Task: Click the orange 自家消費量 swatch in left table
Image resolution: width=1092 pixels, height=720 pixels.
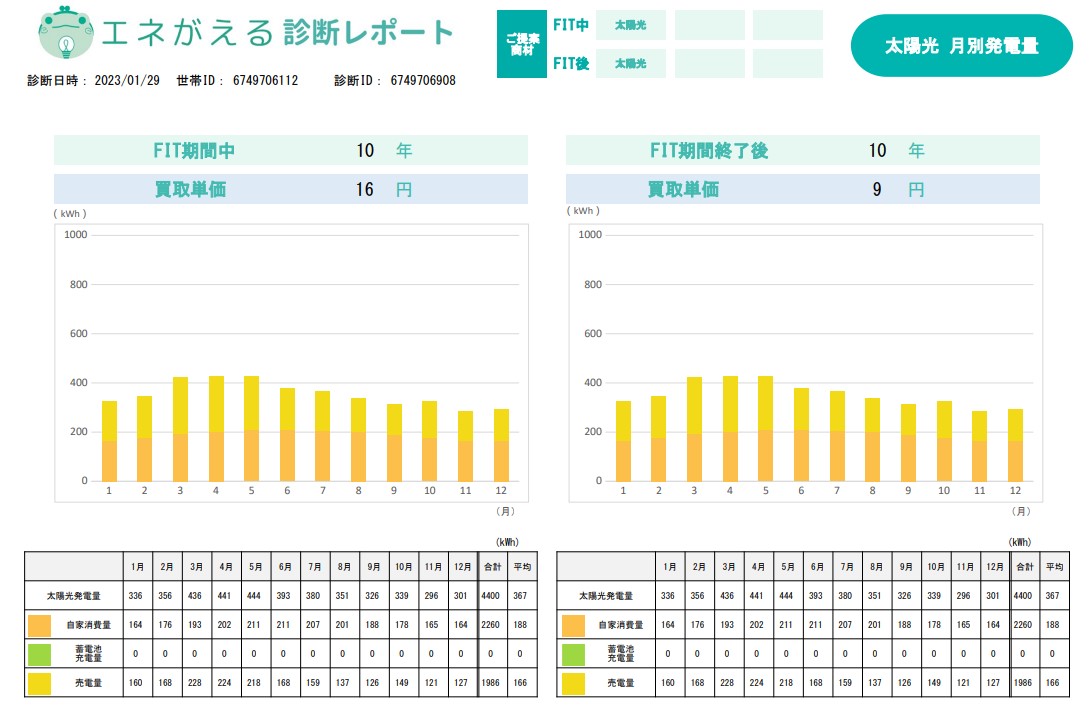Action: pos(40,625)
